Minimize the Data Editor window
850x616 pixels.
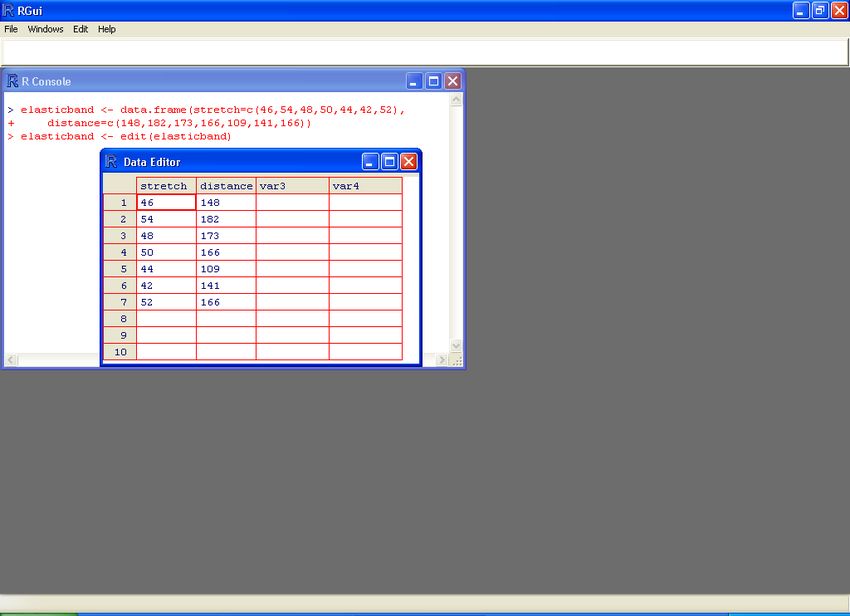point(370,162)
